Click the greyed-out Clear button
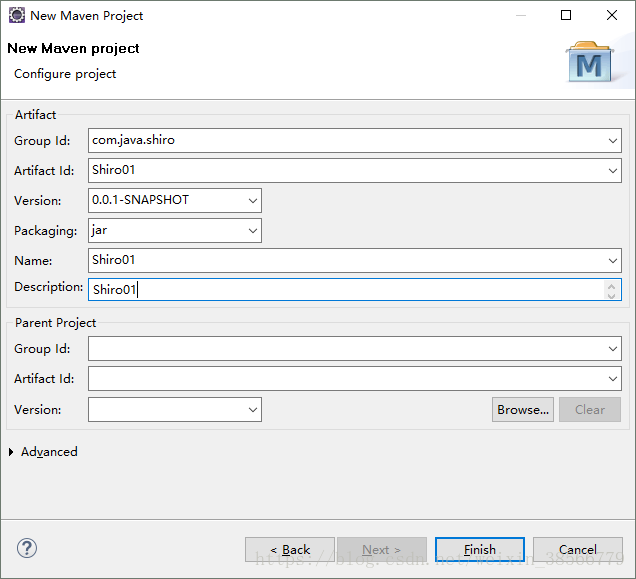Image resolution: width=636 pixels, height=579 pixels. pyautogui.click(x=590, y=409)
